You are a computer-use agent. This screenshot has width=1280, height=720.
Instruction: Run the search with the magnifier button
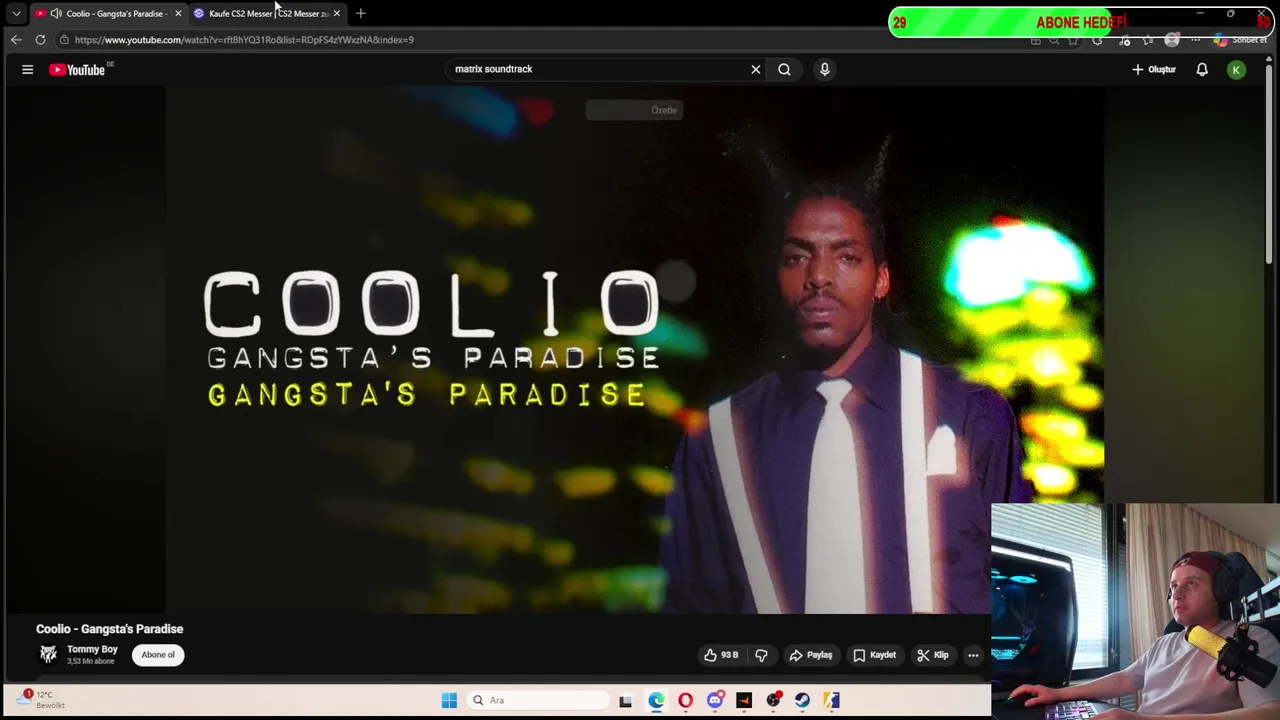(785, 69)
